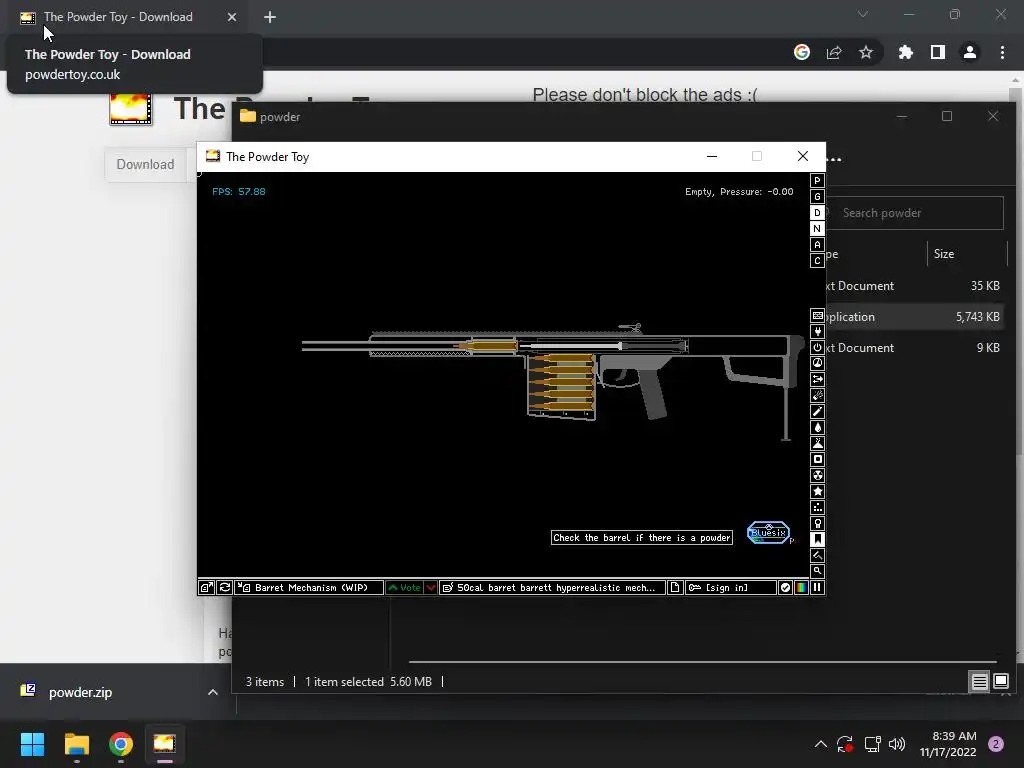Open the volume control in system tray
1024x768 pixels.
click(897, 744)
